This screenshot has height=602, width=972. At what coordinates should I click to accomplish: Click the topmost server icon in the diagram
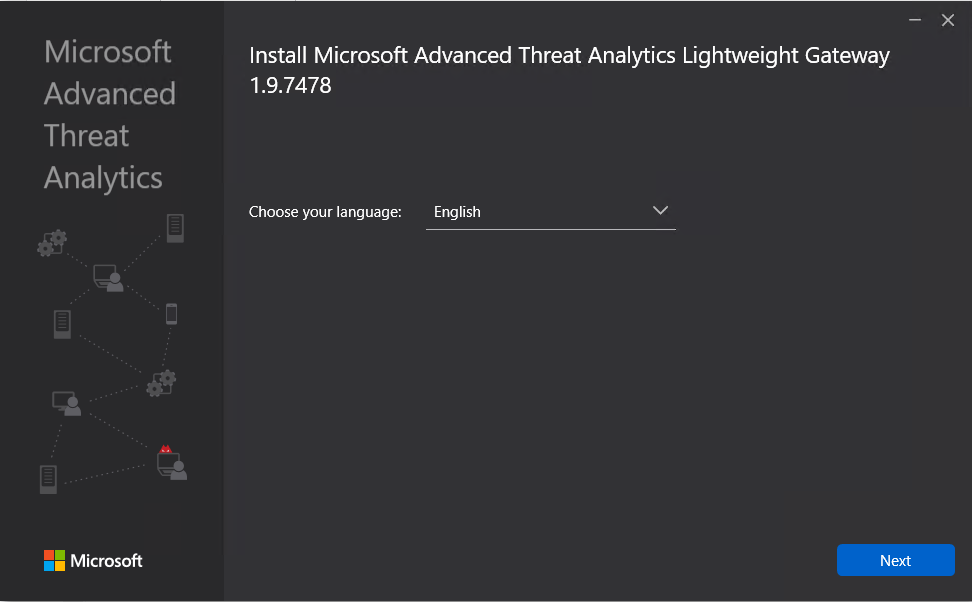click(x=175, y=228)
